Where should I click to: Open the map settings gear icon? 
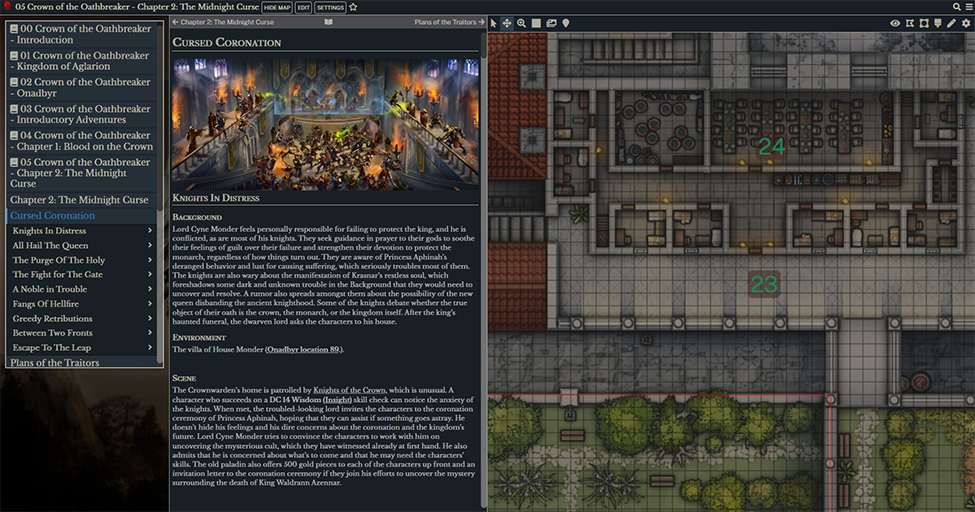click(966, 23)
